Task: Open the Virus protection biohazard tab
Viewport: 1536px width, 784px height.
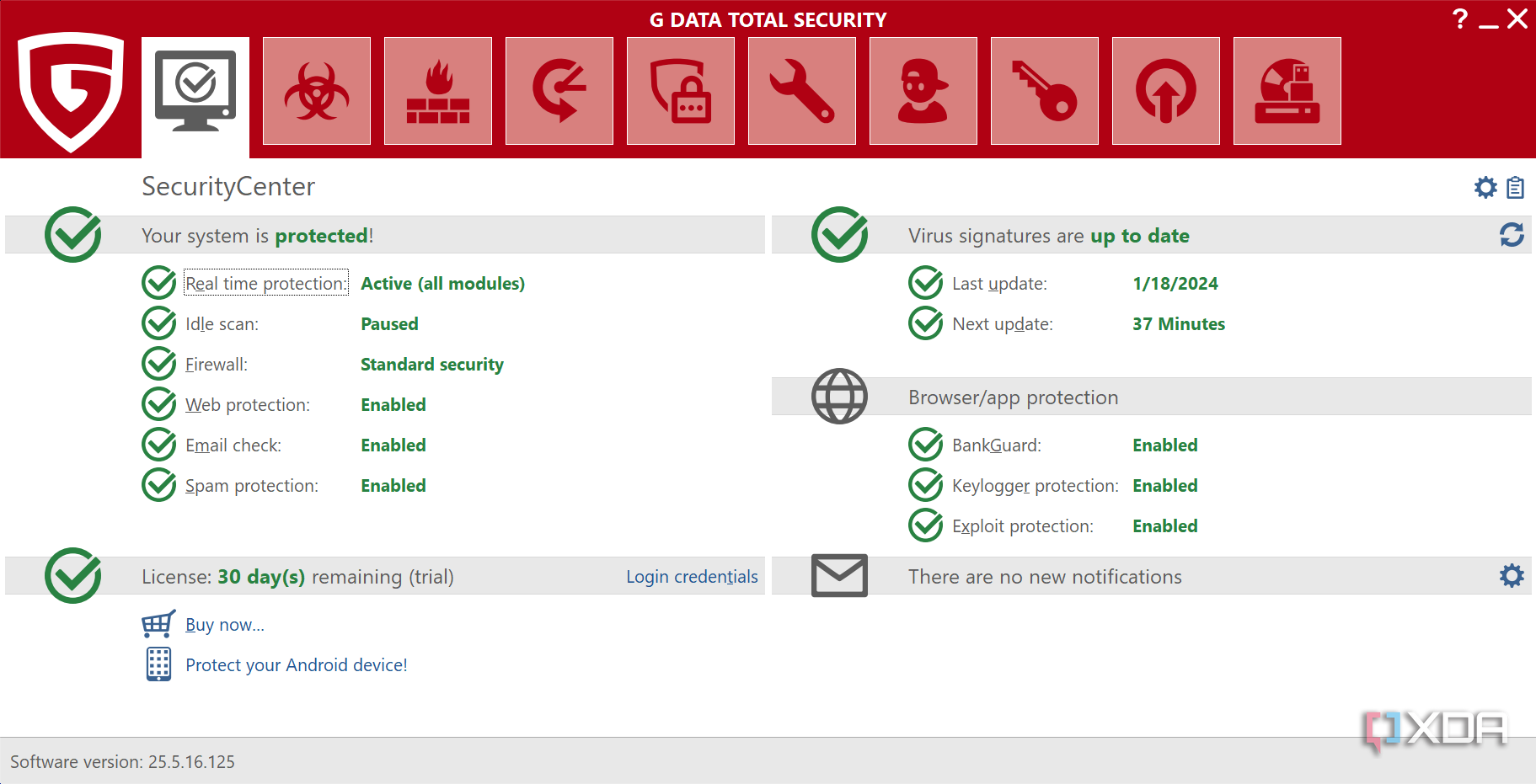Action: pyautogui.click(x=317, y=91)
